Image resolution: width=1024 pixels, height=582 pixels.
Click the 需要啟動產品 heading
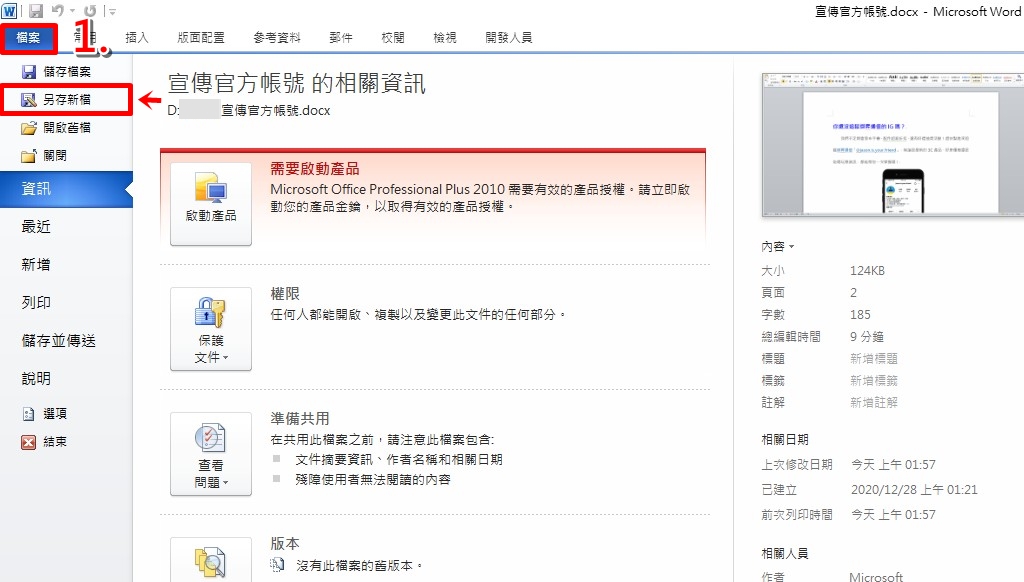click(x=315, y=169)
